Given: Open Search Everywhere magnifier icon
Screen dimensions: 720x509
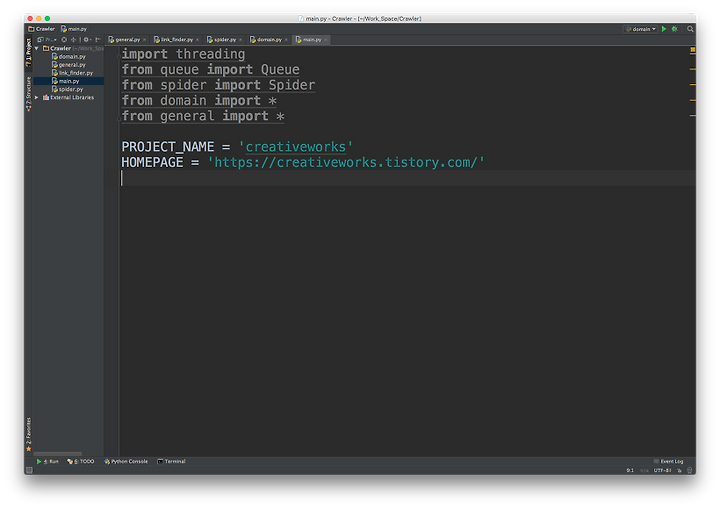Looking at the screenshot, I should tap(690, 29).
